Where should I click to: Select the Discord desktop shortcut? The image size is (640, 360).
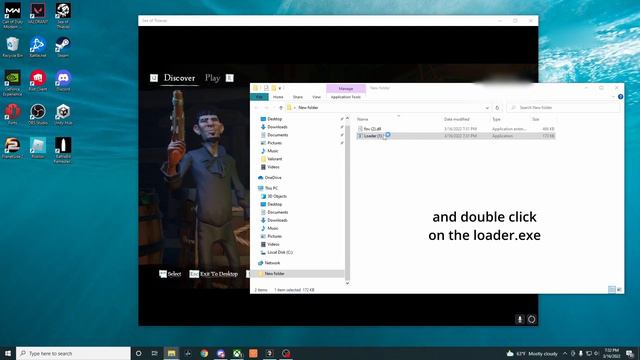[63, 80]
